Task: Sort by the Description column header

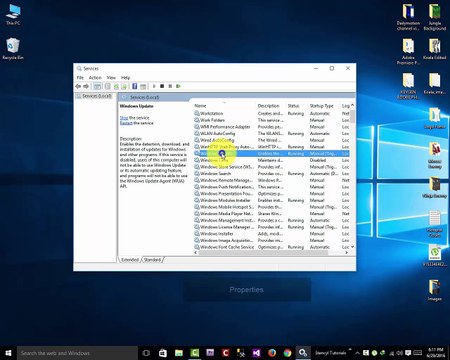Action: (268, 106)
